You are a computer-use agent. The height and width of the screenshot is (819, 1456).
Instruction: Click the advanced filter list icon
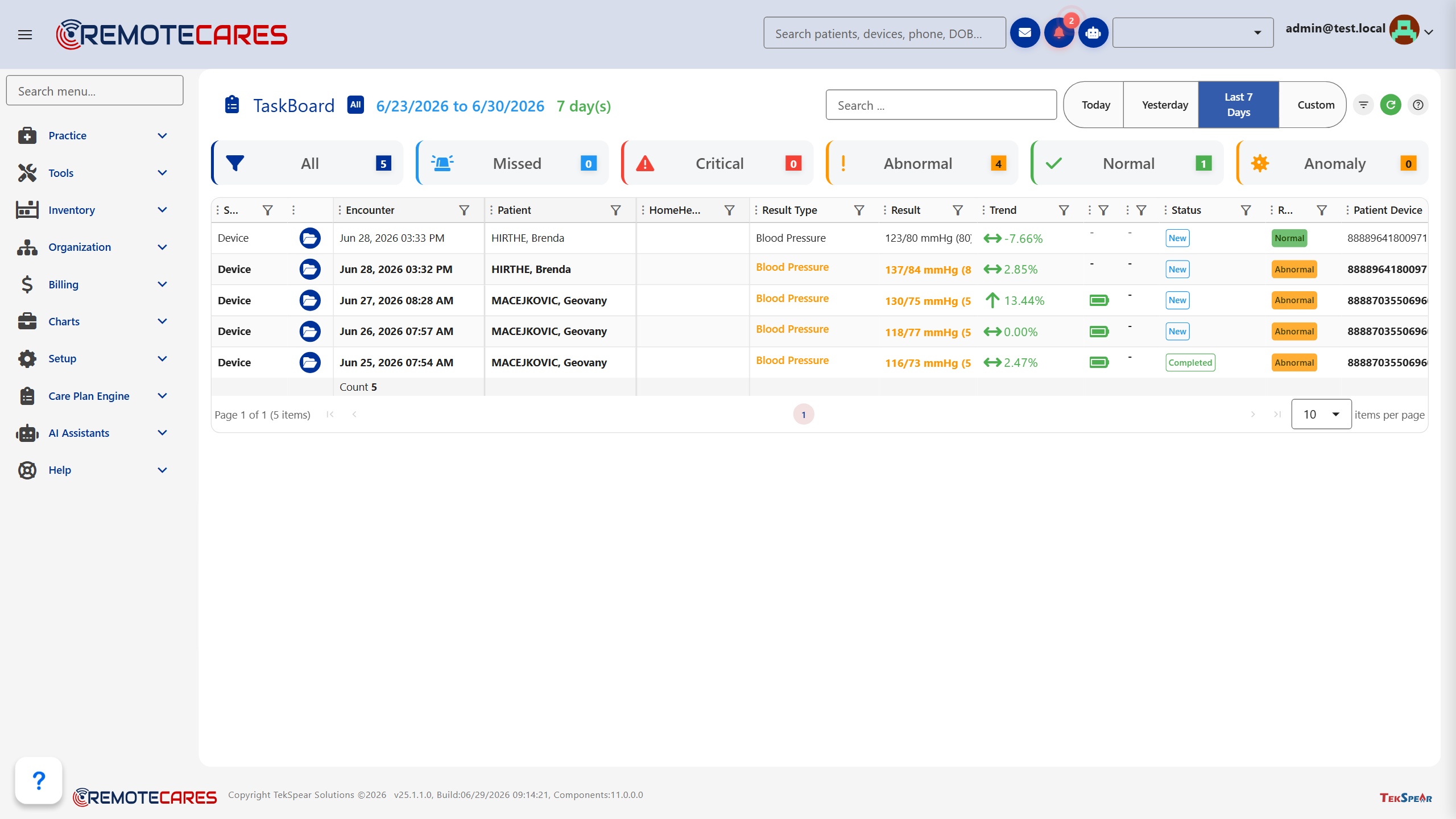[1363, 105]
